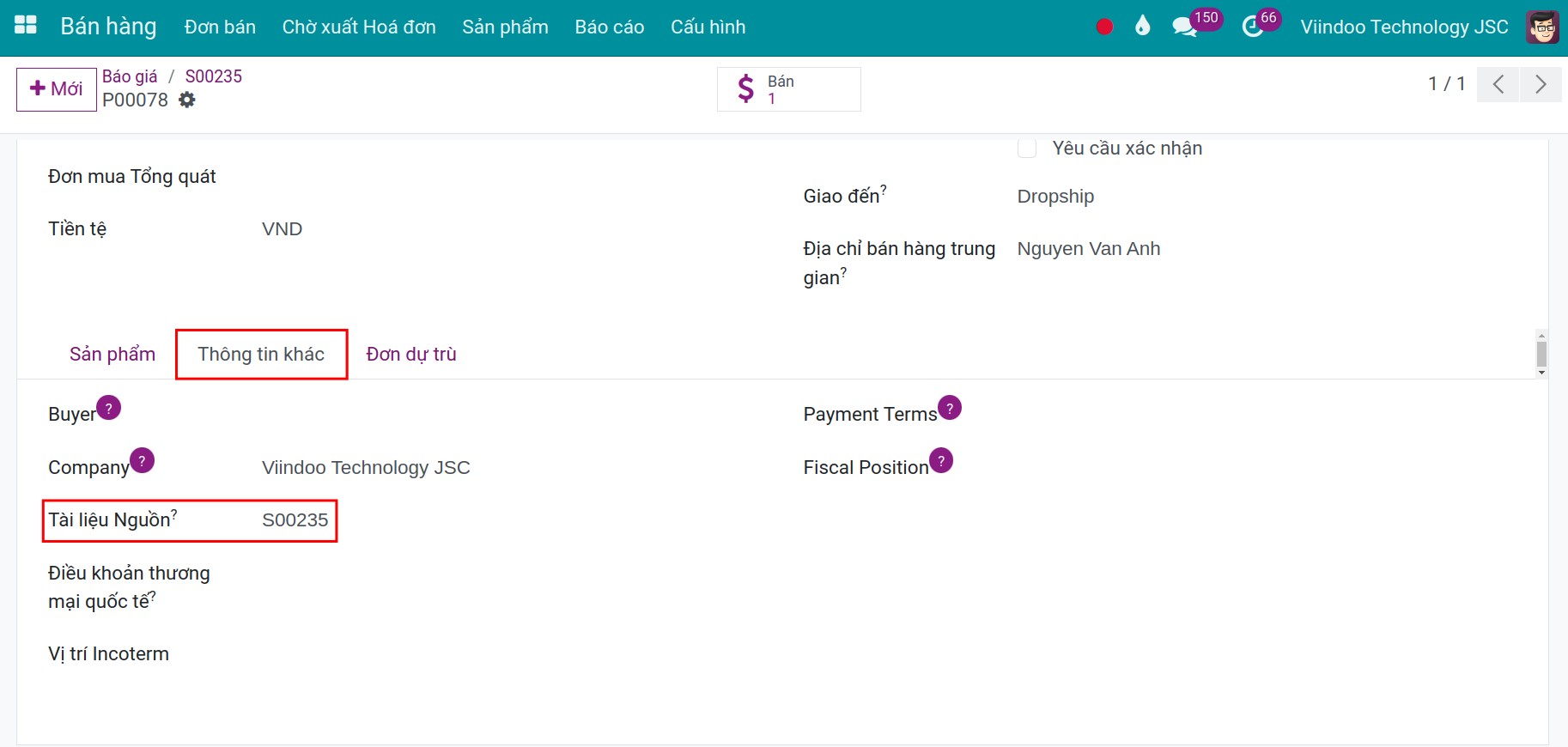Go to previous record arrow
Viewport: 1568px width, 747px height.
1498,84
